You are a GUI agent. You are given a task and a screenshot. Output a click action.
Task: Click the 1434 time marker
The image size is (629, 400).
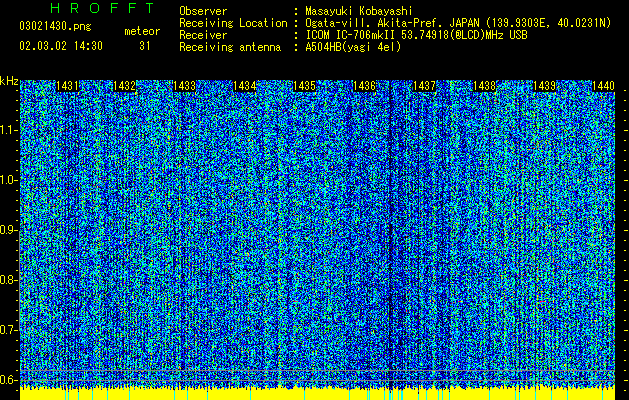pyautogui.click(x=245, y=86)
